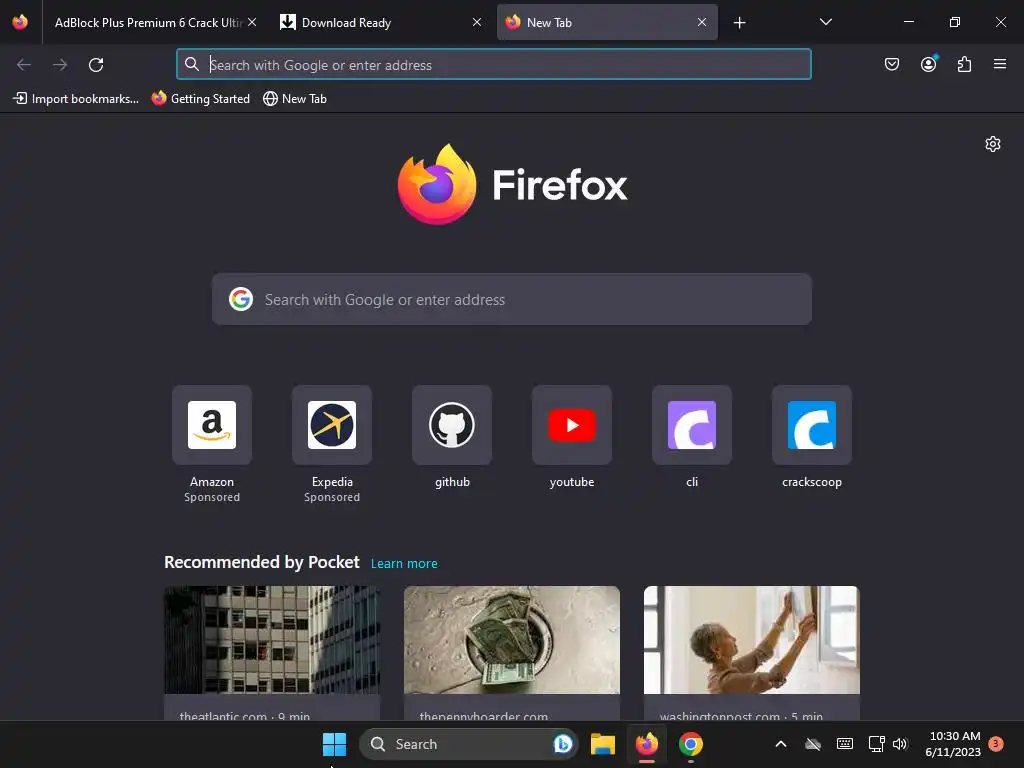This screenshot has height=768, width=1024.
Task: Click the Google icon in search box
Action: coord(241,299)
